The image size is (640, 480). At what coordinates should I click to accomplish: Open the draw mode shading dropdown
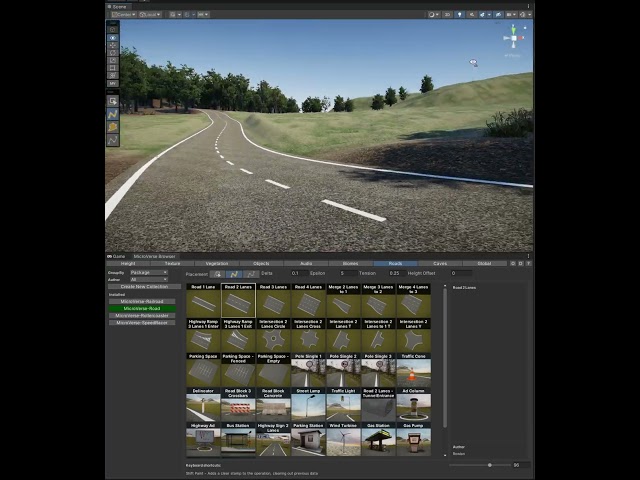point(433,14)
